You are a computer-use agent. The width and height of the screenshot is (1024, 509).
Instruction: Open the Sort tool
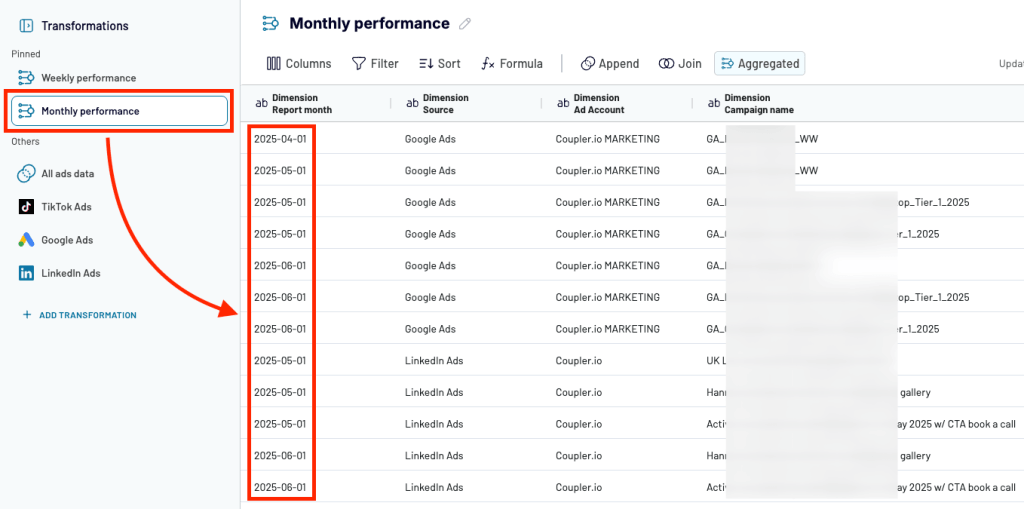coord(440,63)
